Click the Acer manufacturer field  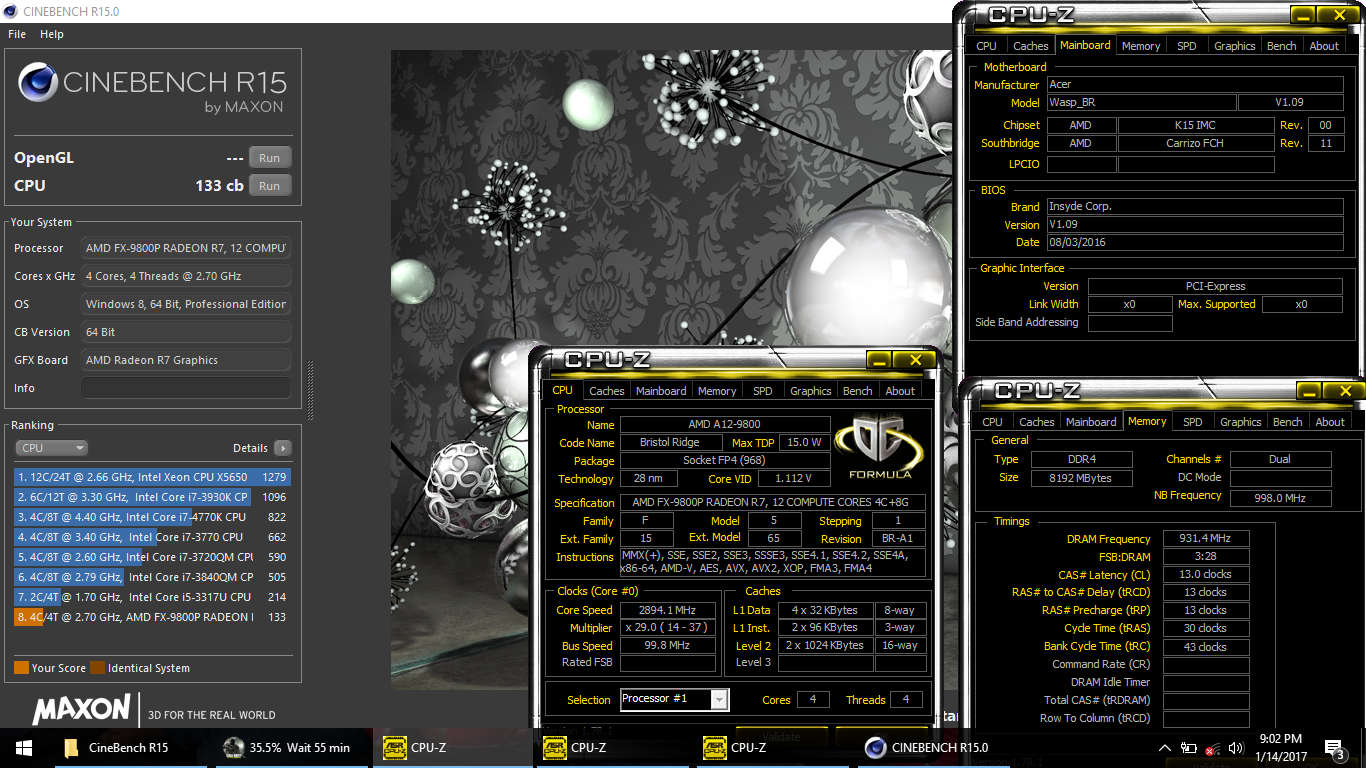click(x=1195, y=85)
